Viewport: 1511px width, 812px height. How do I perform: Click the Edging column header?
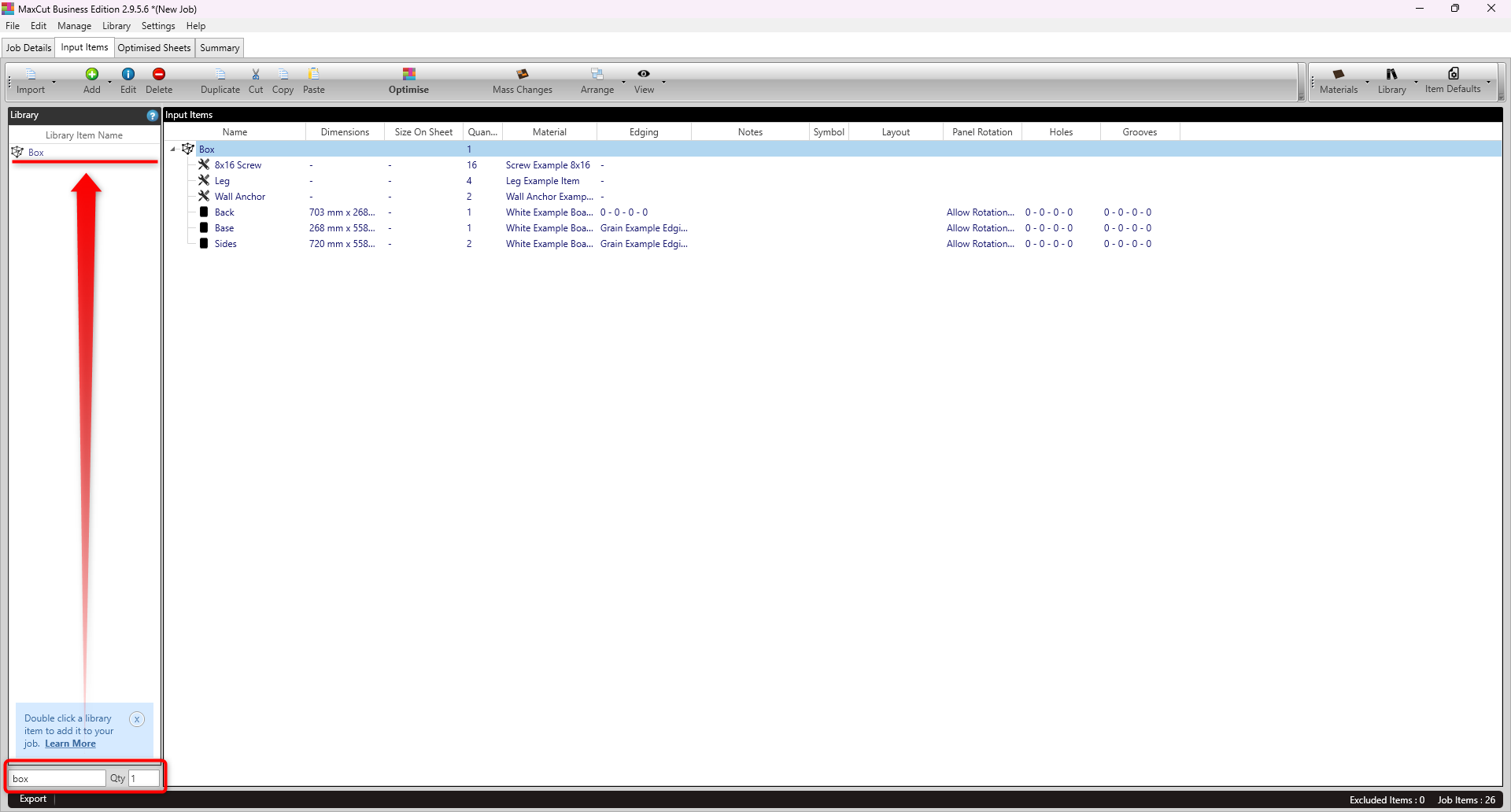(x=644, y=132)
